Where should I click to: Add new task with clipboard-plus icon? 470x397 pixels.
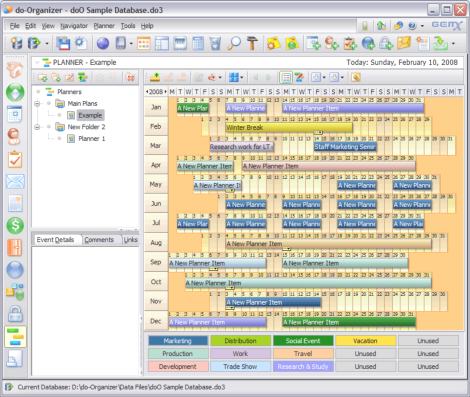pyautogui.click(x=350, y=43)
